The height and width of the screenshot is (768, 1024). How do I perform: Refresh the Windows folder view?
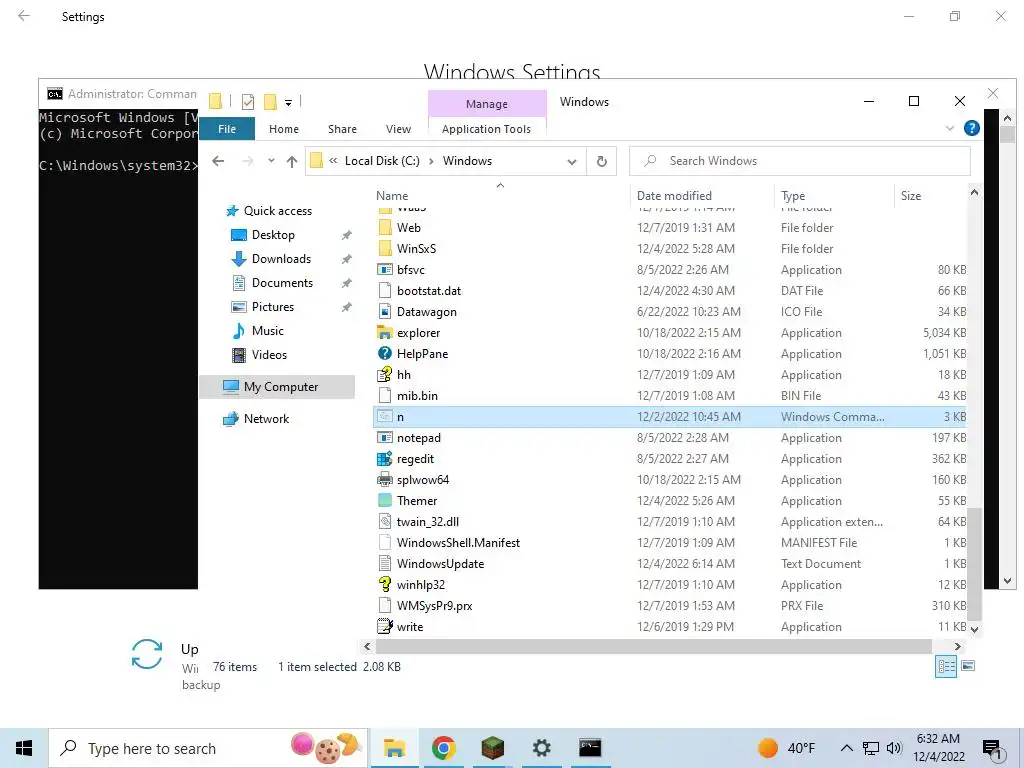[x=601, y=161]
